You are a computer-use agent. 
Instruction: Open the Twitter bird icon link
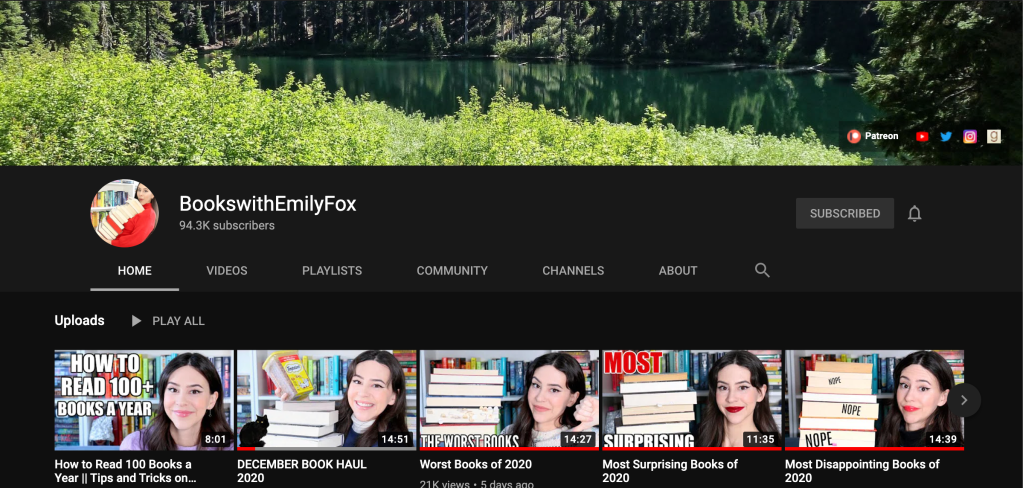[946, 136]
